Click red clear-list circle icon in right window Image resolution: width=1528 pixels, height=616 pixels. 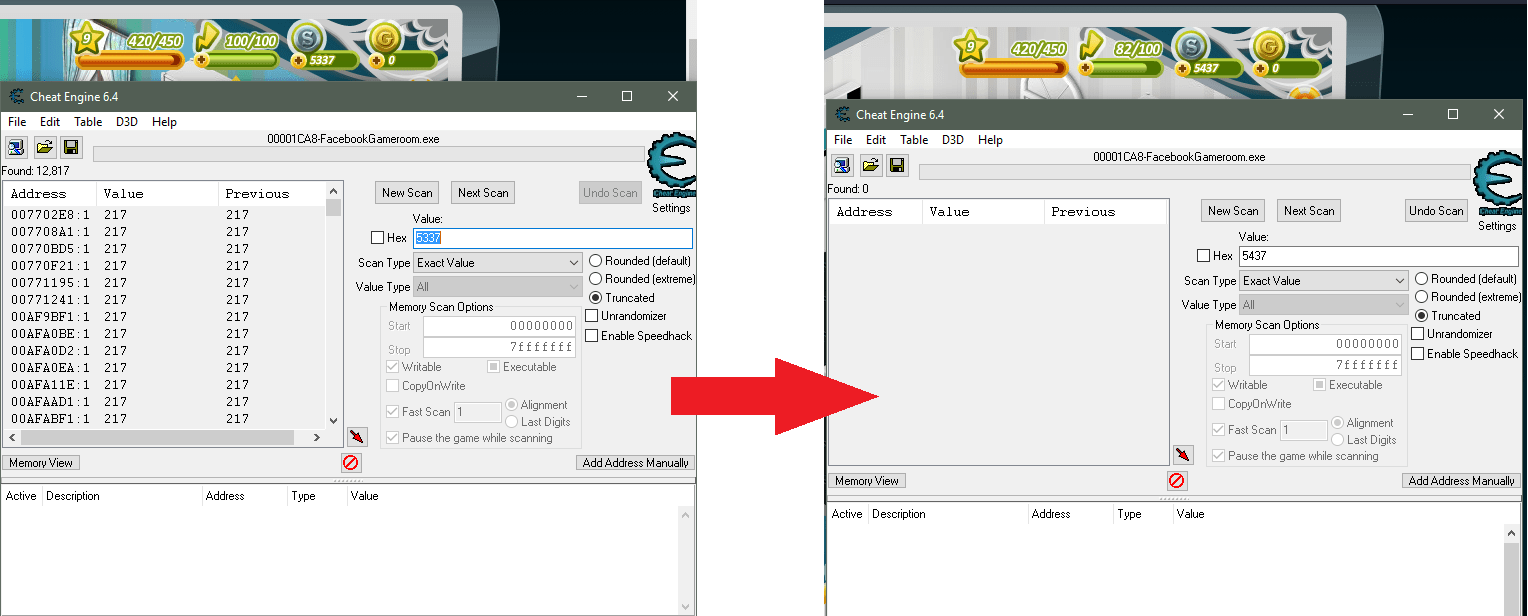(x=1176, y=481)
